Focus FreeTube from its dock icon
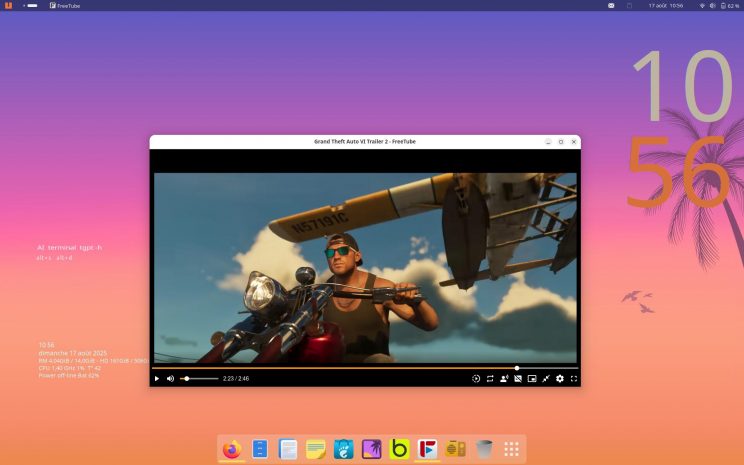The image size is (744, 465). (x=428, y=449)
